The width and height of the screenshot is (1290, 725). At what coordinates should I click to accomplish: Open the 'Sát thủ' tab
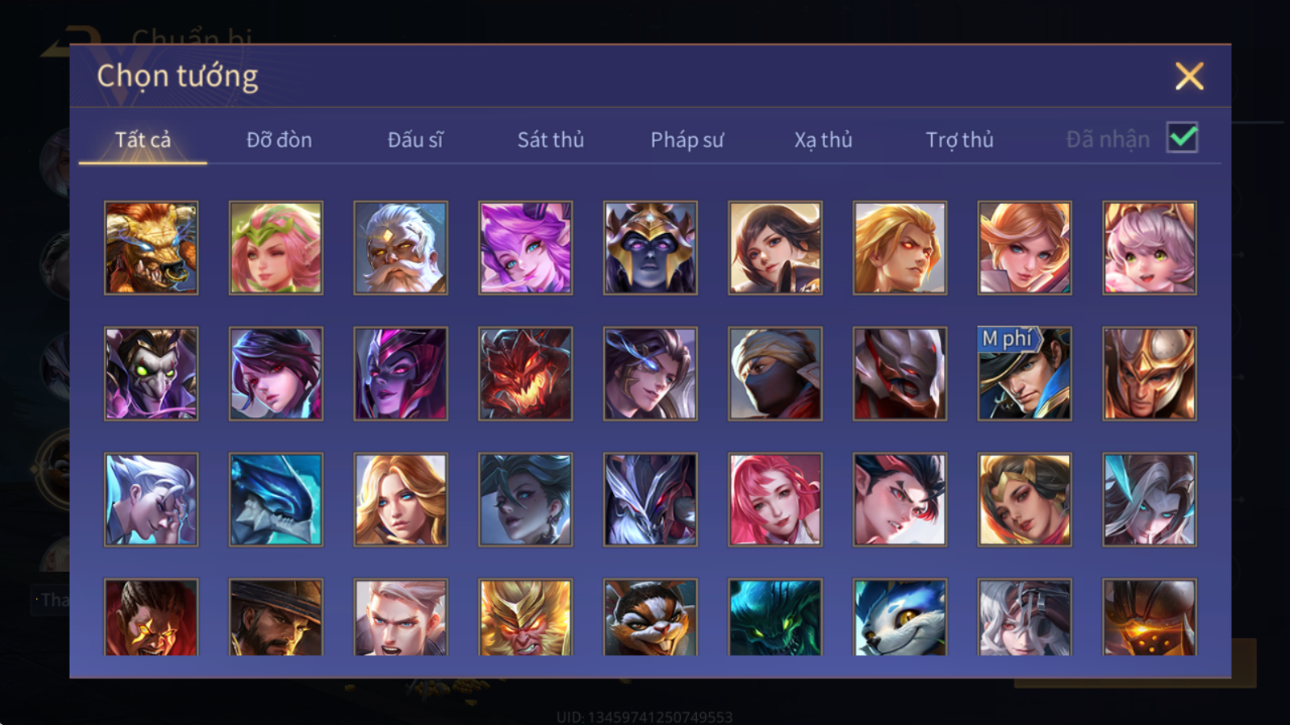tap(550, 140)
